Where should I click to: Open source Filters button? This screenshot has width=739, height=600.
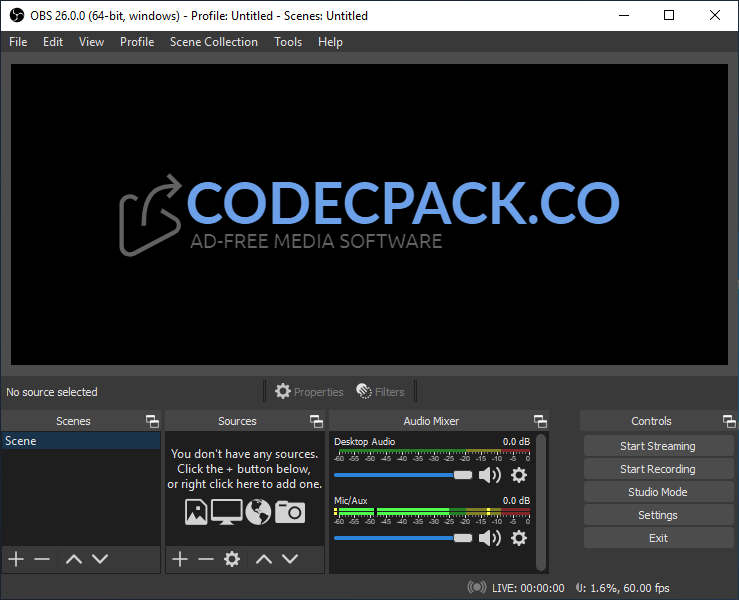[x=381, y=392]
